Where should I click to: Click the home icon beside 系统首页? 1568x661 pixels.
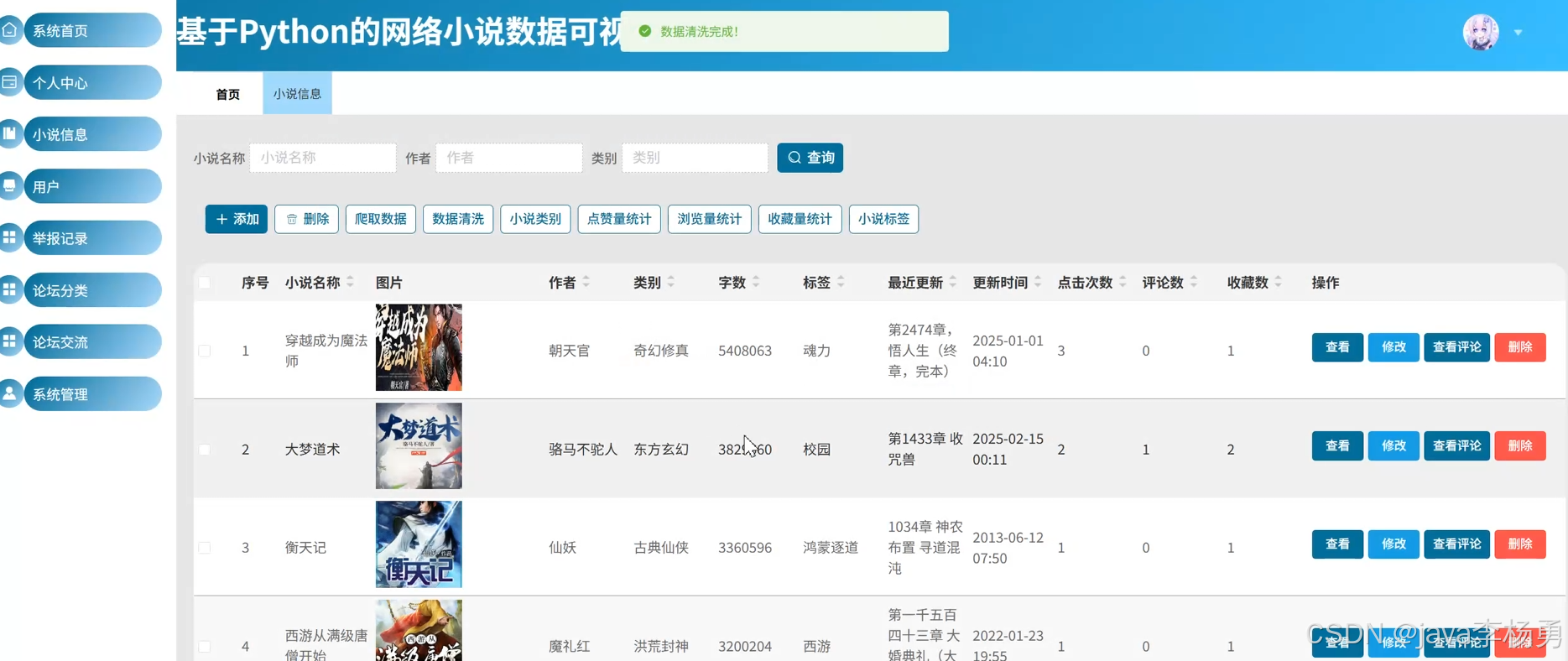[9, 29]
